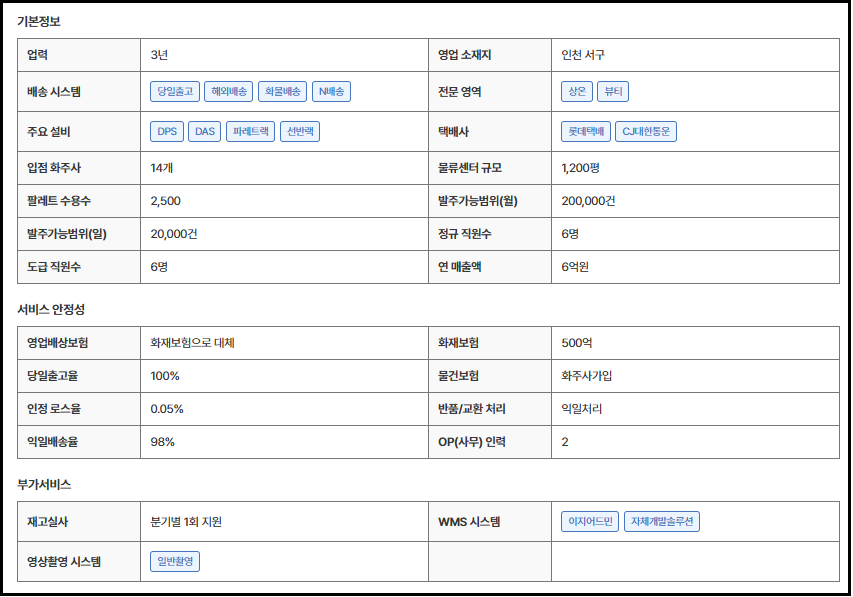Click the 뷰티 specialty tag
Viewport: 853px width, 597px height.
[x=613, y=92]
